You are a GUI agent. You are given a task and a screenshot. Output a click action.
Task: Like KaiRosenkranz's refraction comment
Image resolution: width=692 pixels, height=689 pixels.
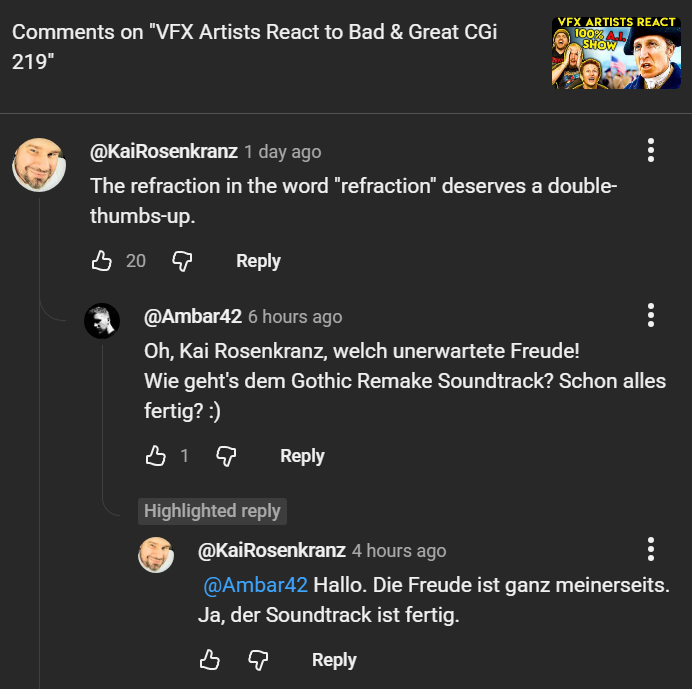pos(101,261)
